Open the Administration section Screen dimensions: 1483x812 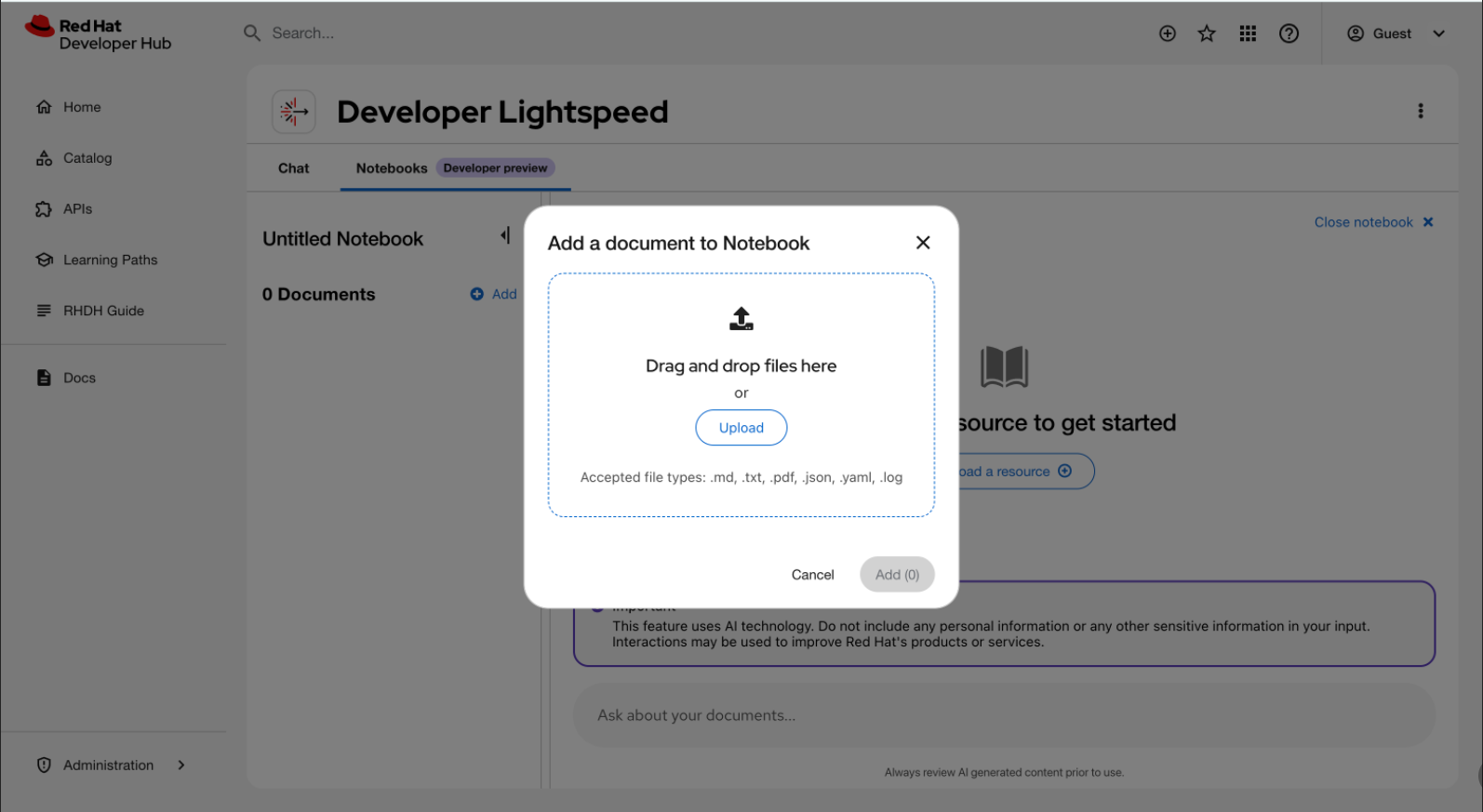[112, 765]
